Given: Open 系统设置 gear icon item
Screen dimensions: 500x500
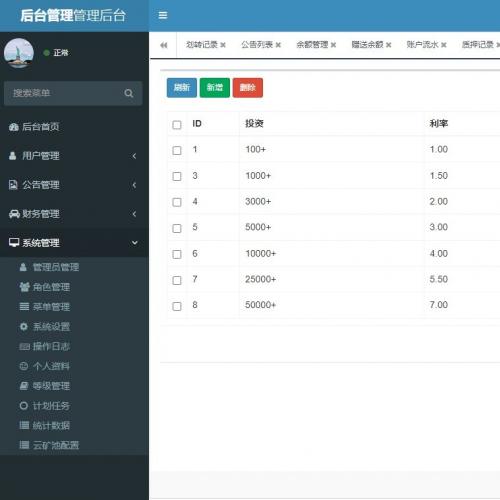Looking at the screenshot, I should (x=24, y=327).
